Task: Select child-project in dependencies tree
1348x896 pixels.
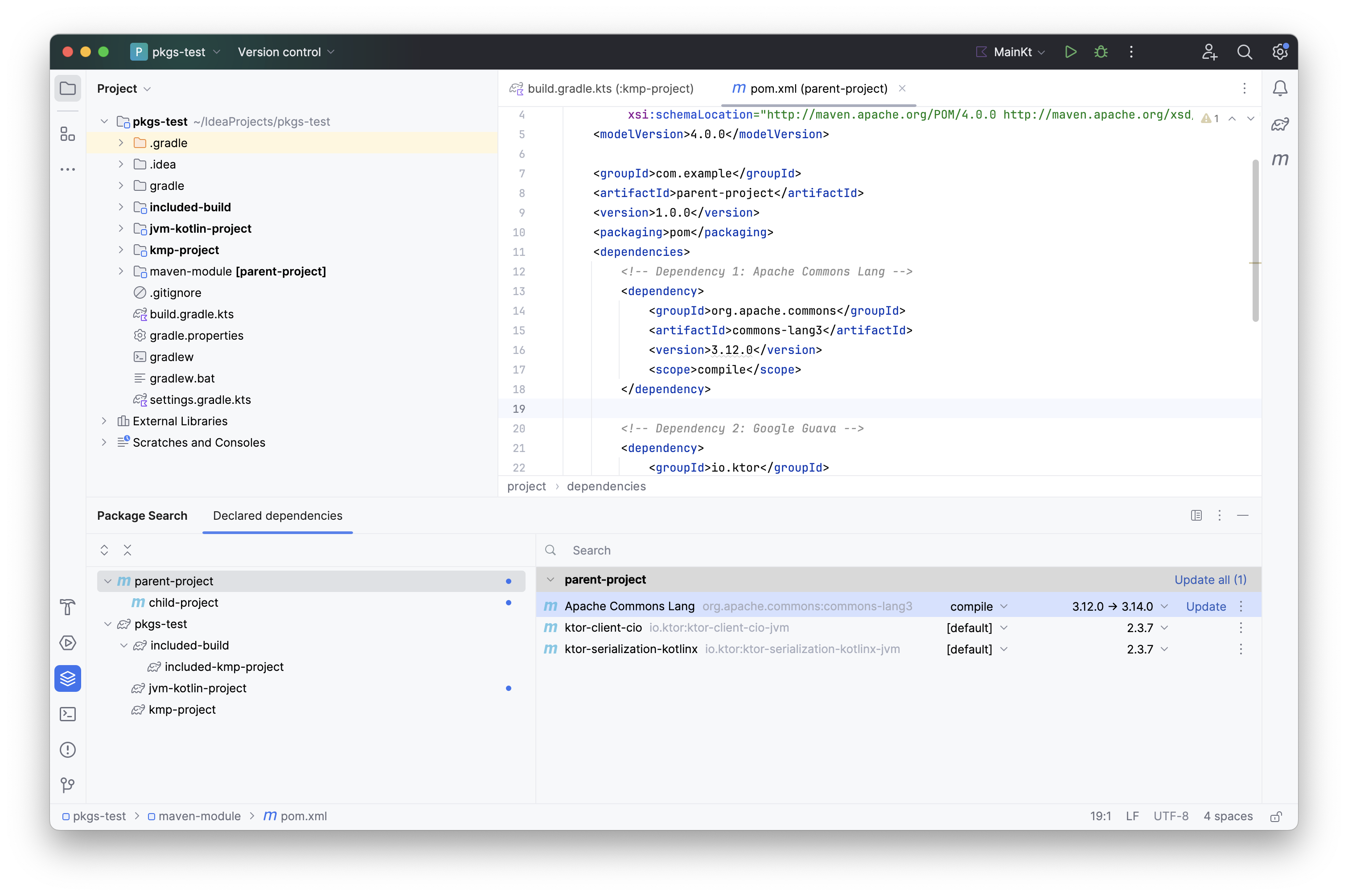Action: coord(183,602)
